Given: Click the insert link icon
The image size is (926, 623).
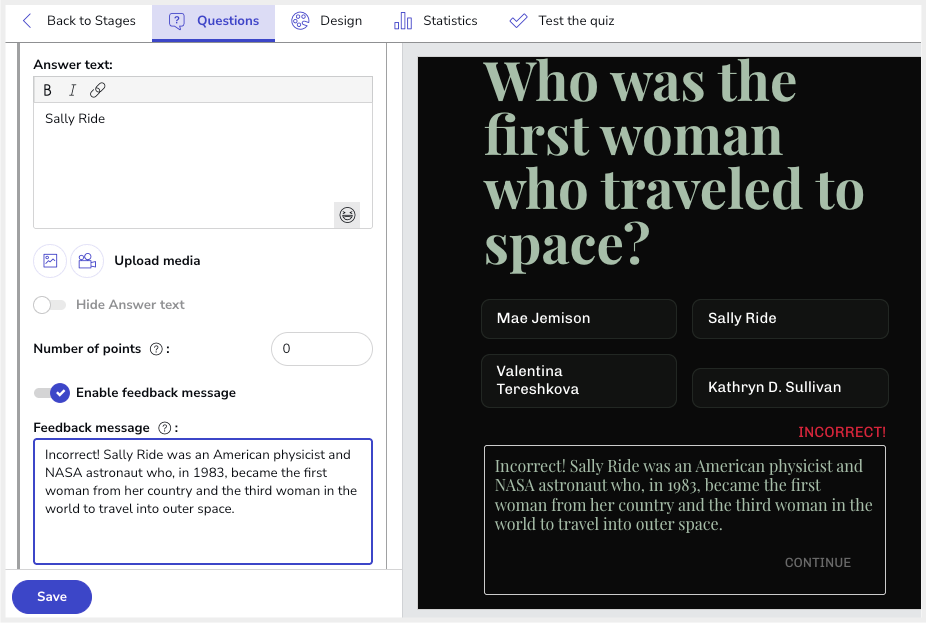Looking at the screenshot, I should 97,90.
